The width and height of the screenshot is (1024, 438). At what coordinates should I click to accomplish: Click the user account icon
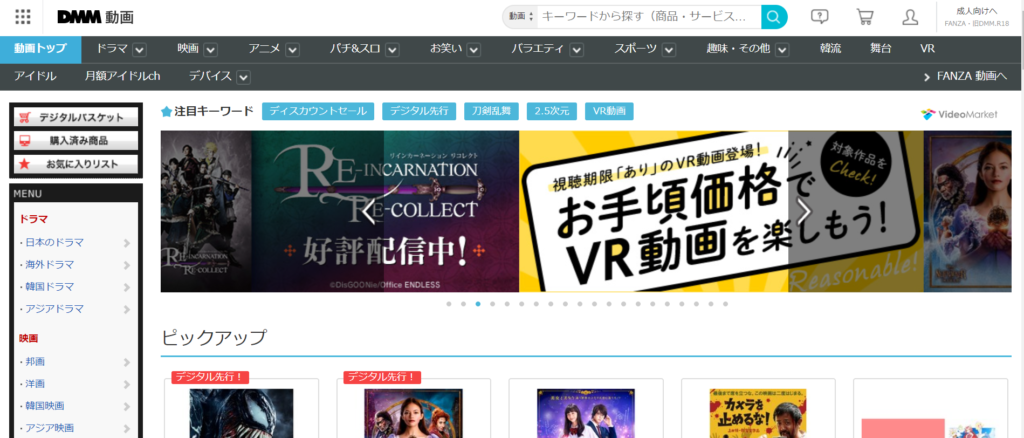pos(910,17)
